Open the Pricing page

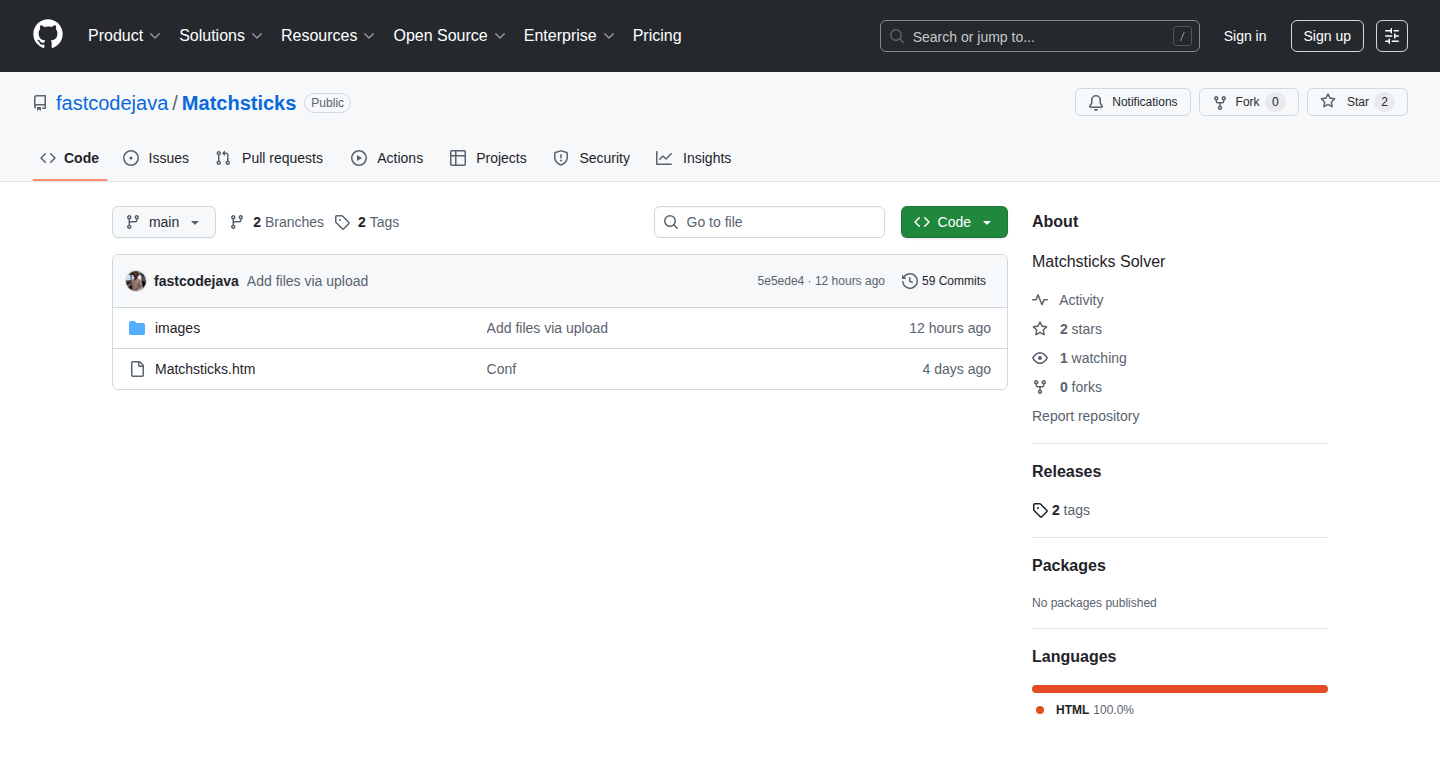tap(657, 35)
